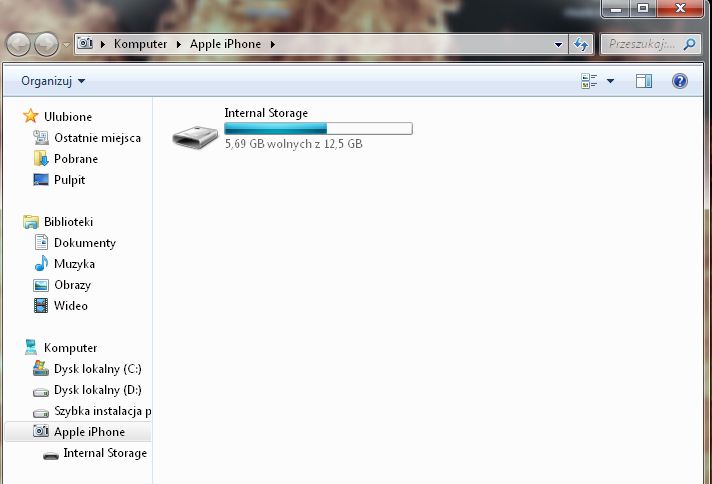Viewport: 712px width, 484px height.
Task: Open the Pobrane folder
Action: [x=76, y=158]
